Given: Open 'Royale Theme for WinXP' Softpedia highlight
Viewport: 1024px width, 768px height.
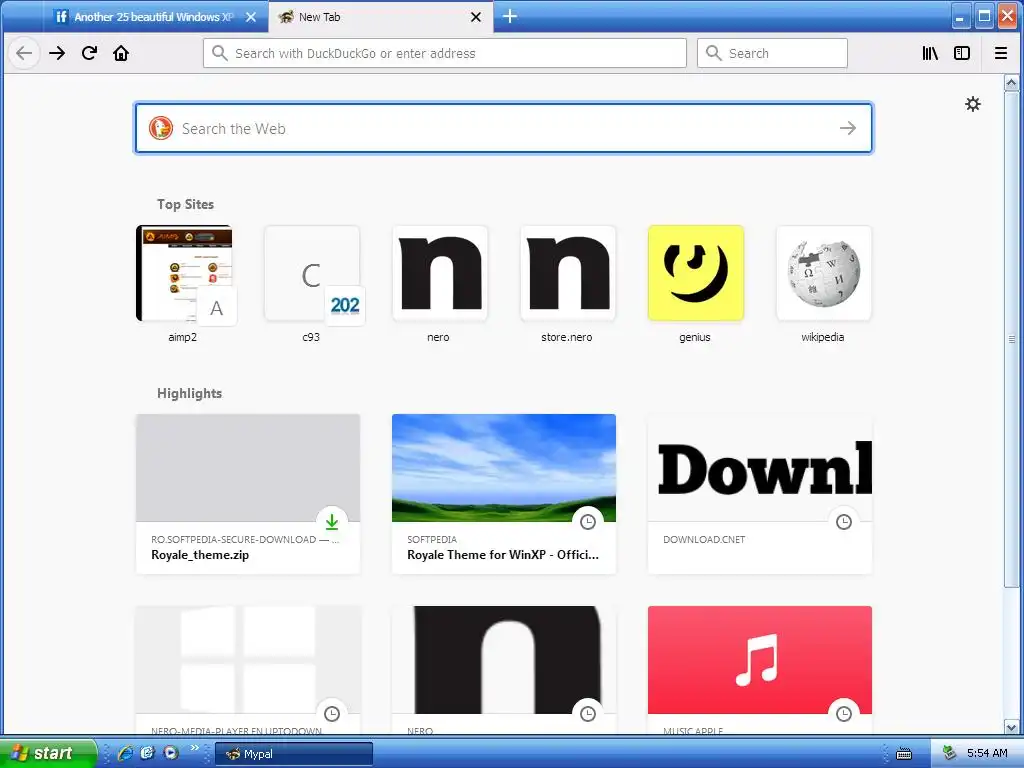Looking at the screenshot, I should click(504, 494).
